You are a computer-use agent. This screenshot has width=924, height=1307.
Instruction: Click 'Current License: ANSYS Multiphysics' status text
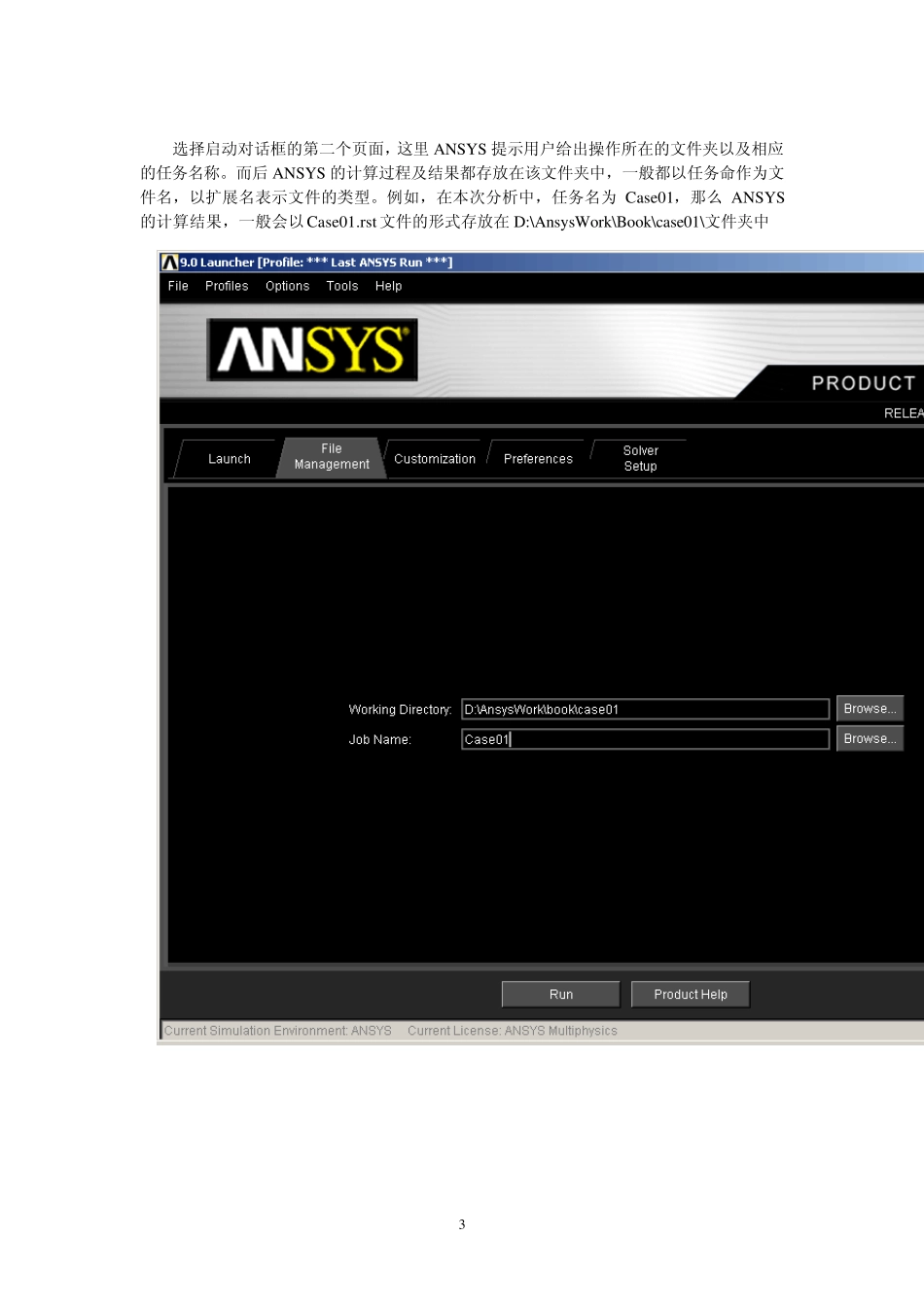click(512, 1031)
